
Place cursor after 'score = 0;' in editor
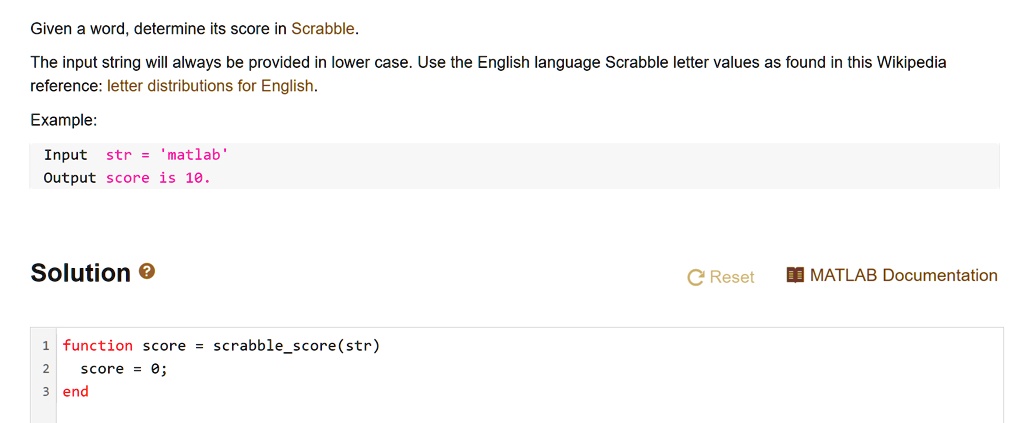(x=168, y=369)
